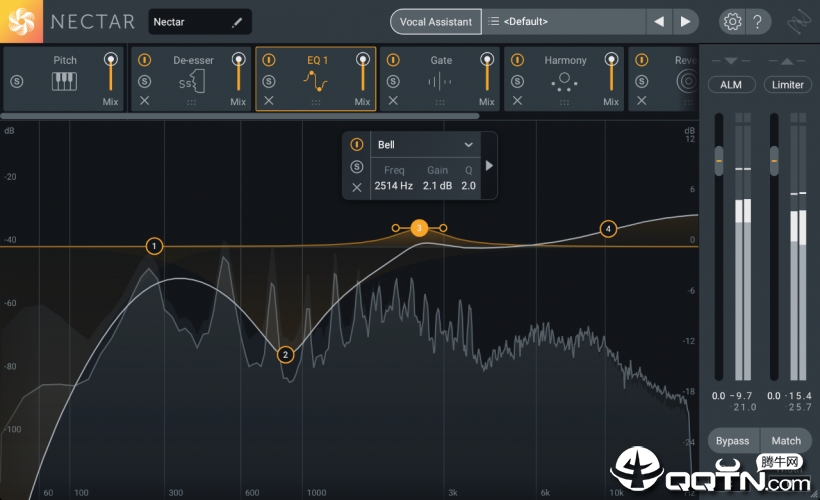Viewport: 820px width, 500px height.
Task: Solo the EQ 1 module
Action: 269,82
